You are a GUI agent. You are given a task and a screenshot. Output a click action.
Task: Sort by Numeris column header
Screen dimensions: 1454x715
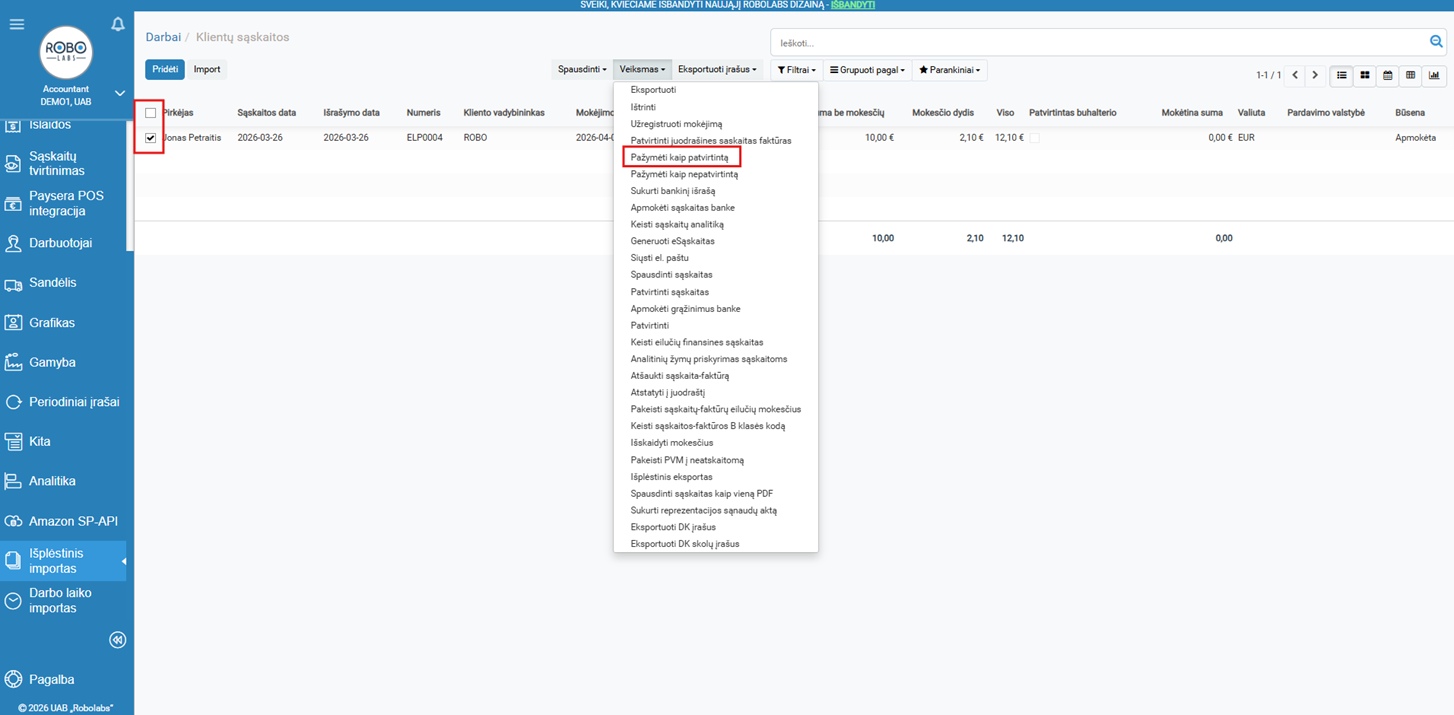(x=423, y=113)
